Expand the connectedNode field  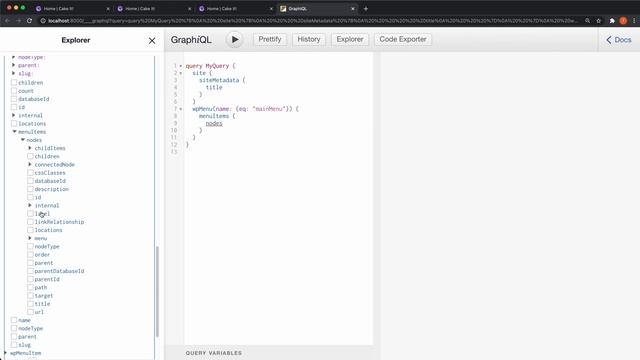[30, 164]
